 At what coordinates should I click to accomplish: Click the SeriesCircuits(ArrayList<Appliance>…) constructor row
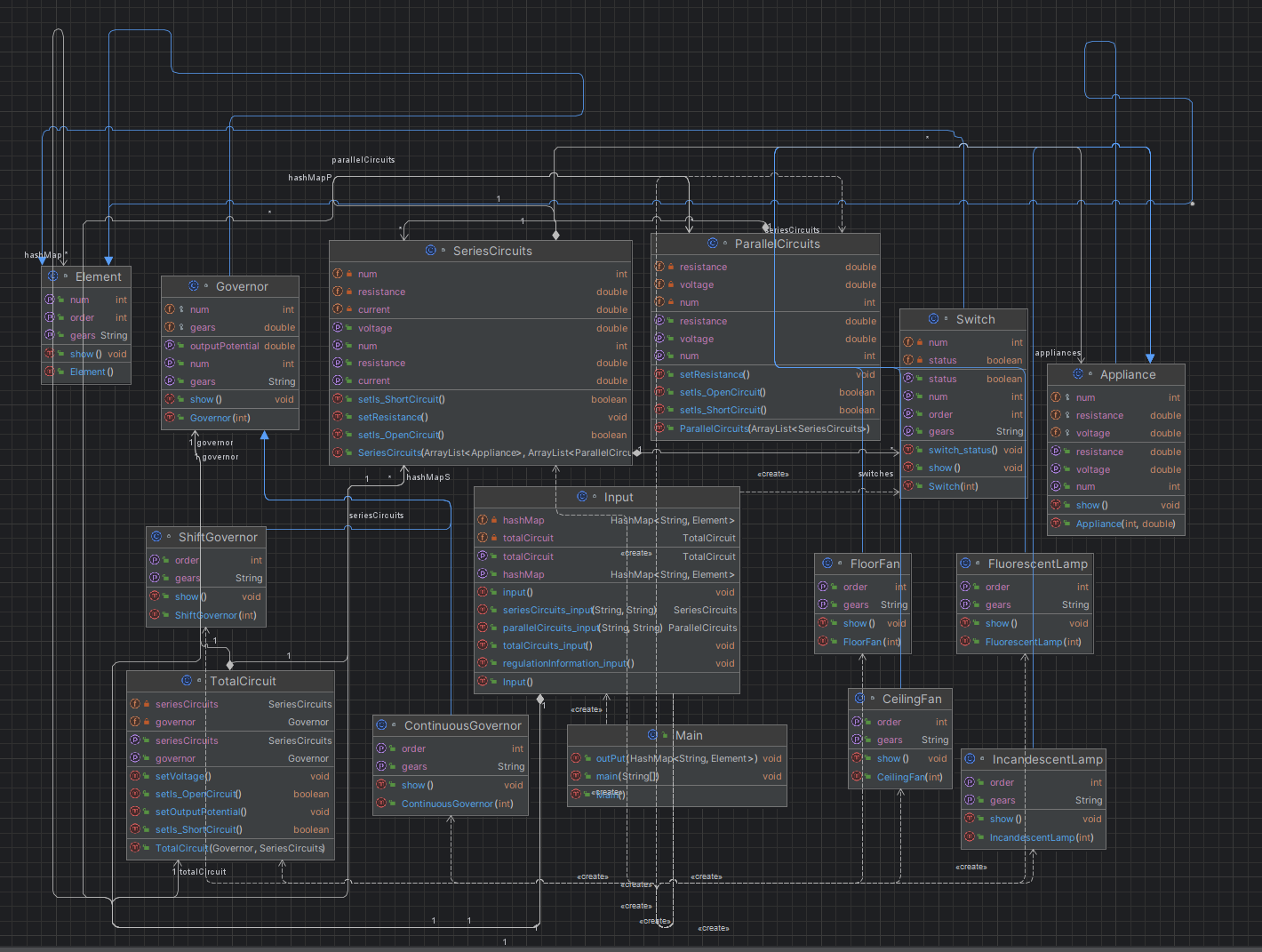point(481,452)
